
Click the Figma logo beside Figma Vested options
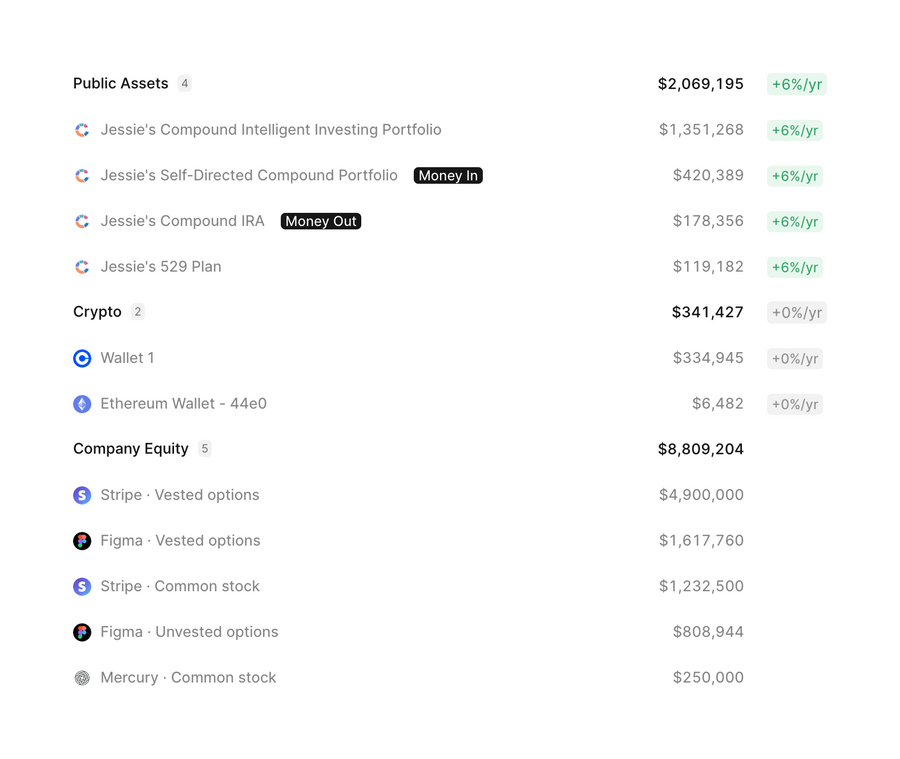pyautogui.click(x=82, y=541)
